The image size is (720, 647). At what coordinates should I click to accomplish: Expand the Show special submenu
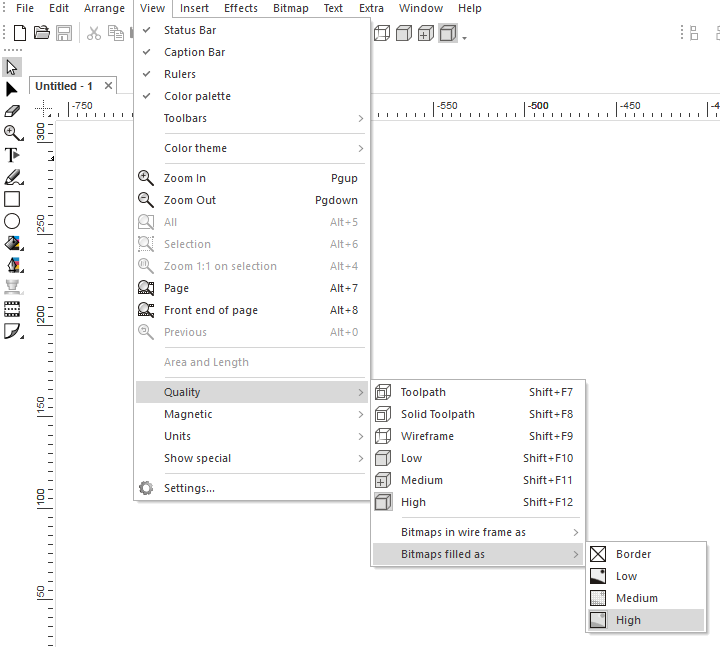(x=252, y=458)
